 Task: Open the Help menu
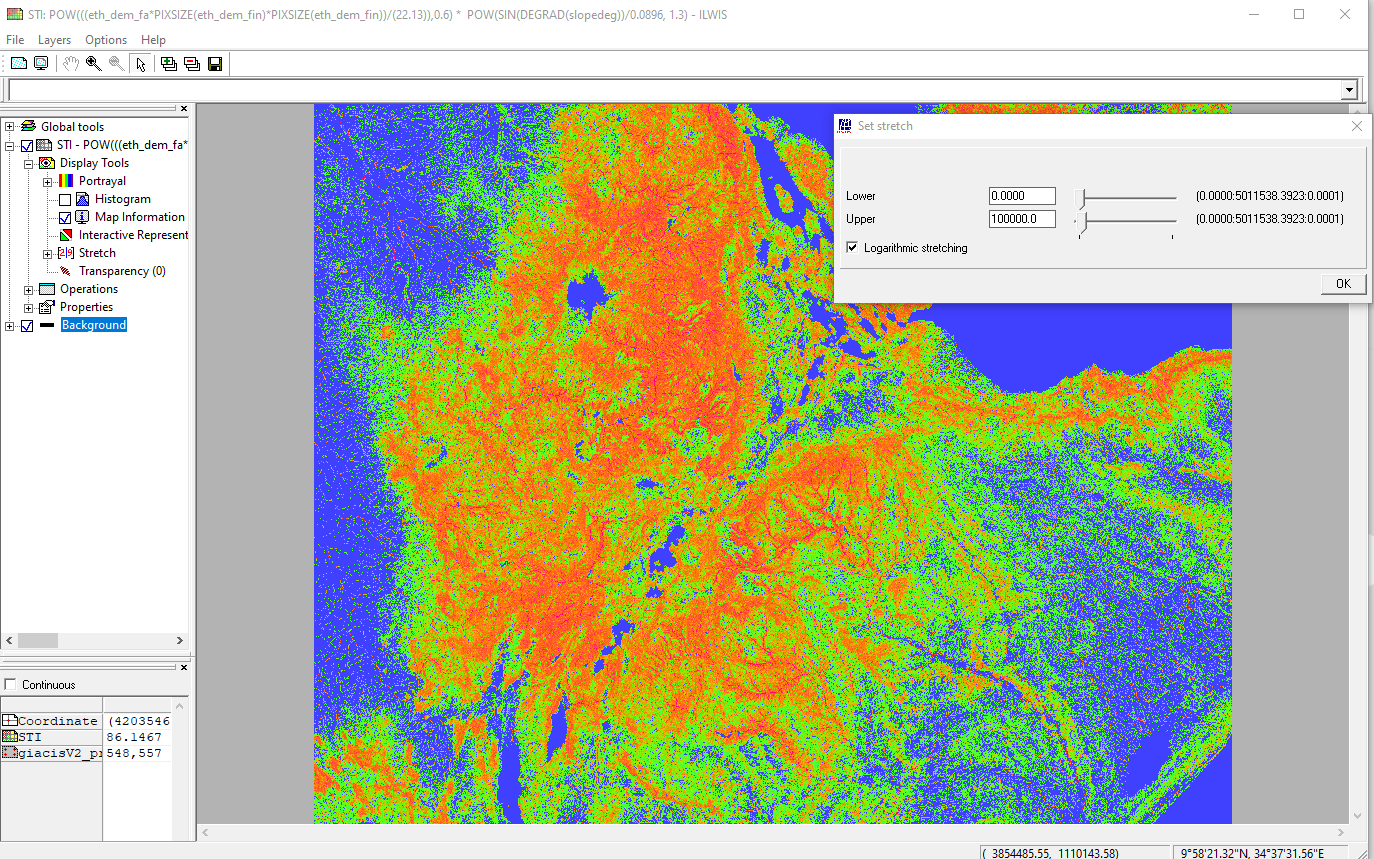(x=153, y=40)
